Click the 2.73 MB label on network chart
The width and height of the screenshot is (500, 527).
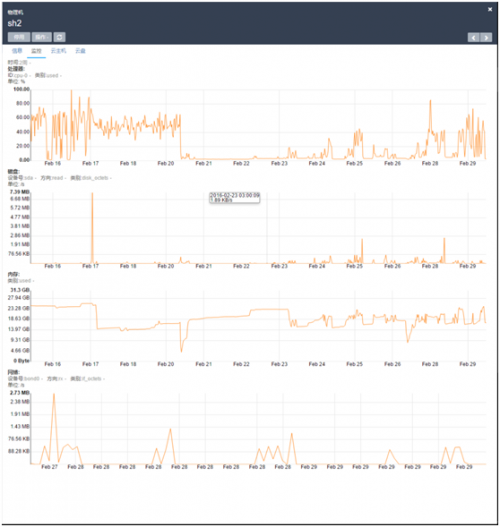[20, 393]
